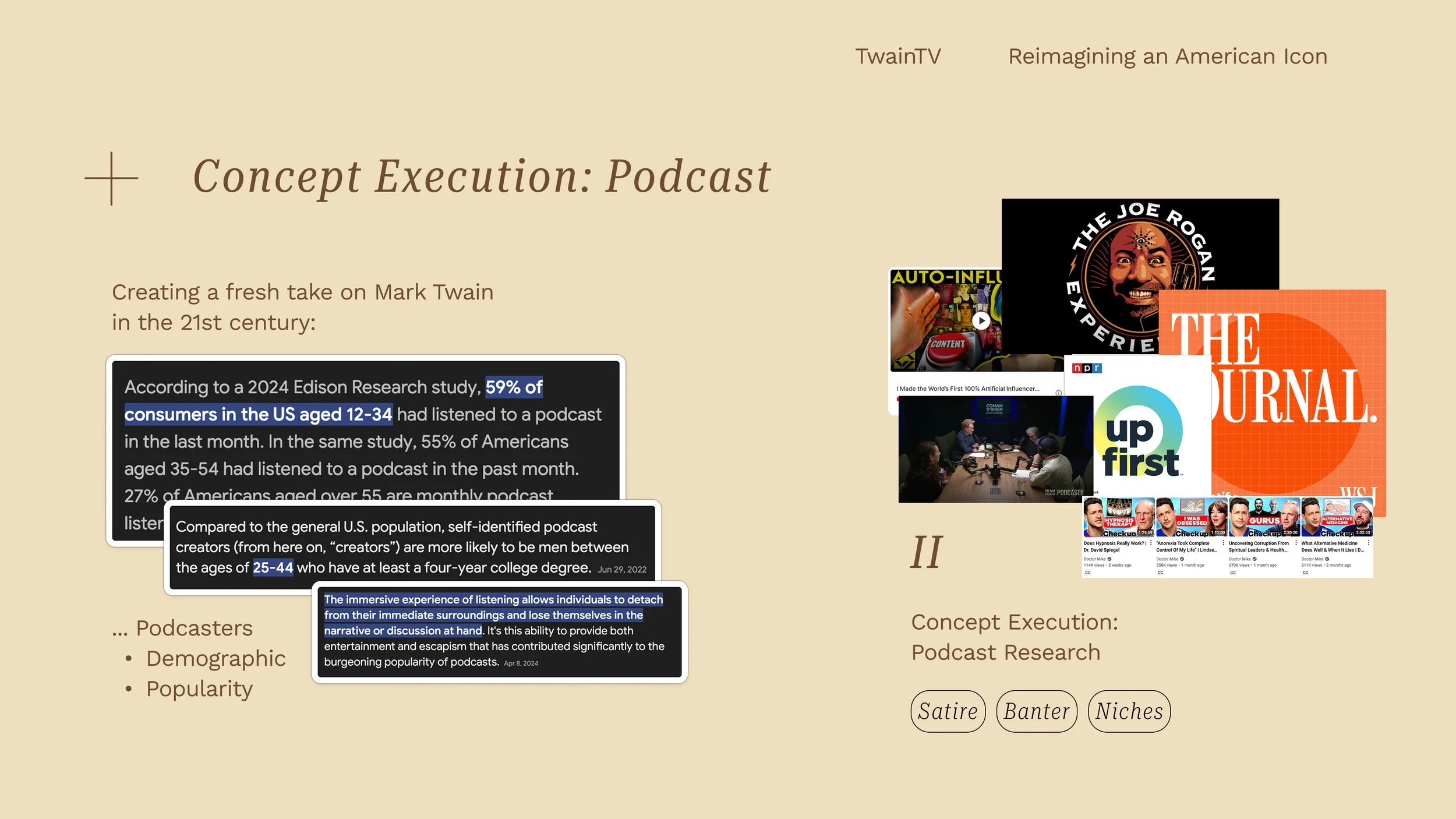Click Reimagining an American Icon header text
This screenshot has height=819, width=1456.
[x=1167, y=57]
